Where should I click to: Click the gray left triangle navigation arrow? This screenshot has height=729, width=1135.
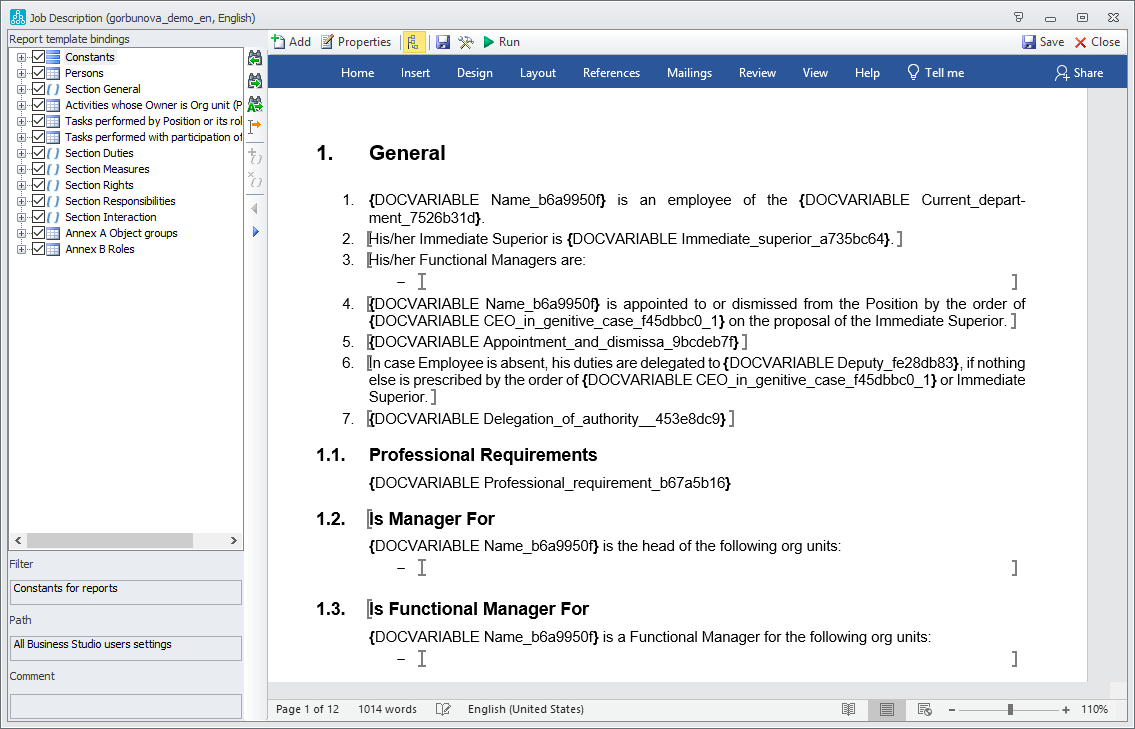(x=255, y=208)
